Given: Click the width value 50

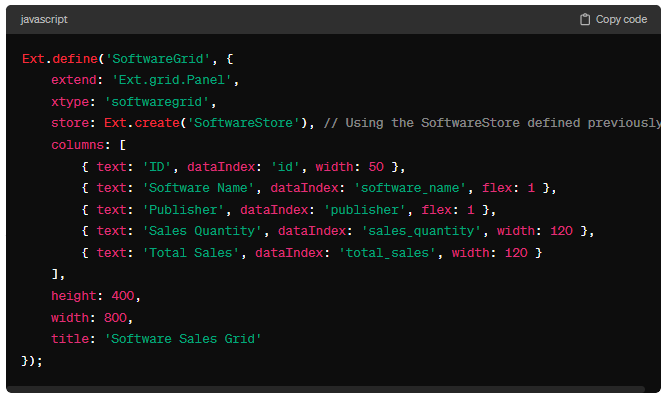Looking at the screenshot, I should click(x=376, y=166).
